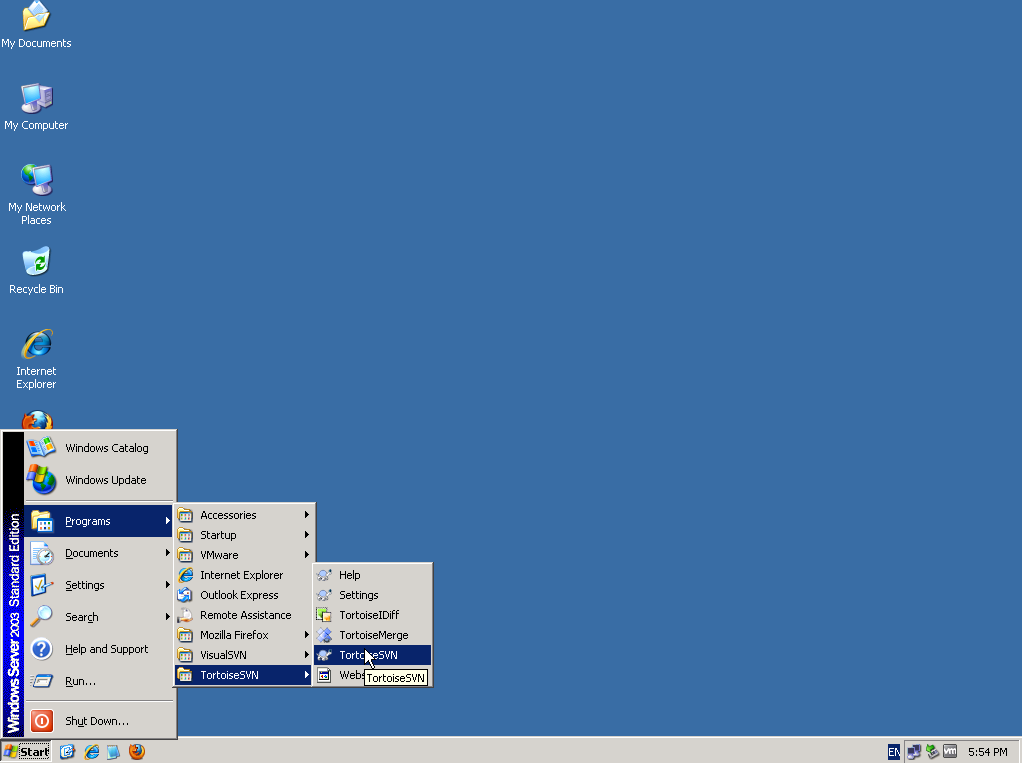
Task: Click the 5:54 PM clock
Action: [987, 752]
